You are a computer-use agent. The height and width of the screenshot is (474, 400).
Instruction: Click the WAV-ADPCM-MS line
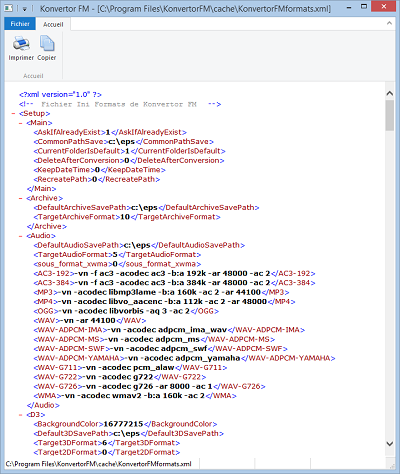pos(154,340)
